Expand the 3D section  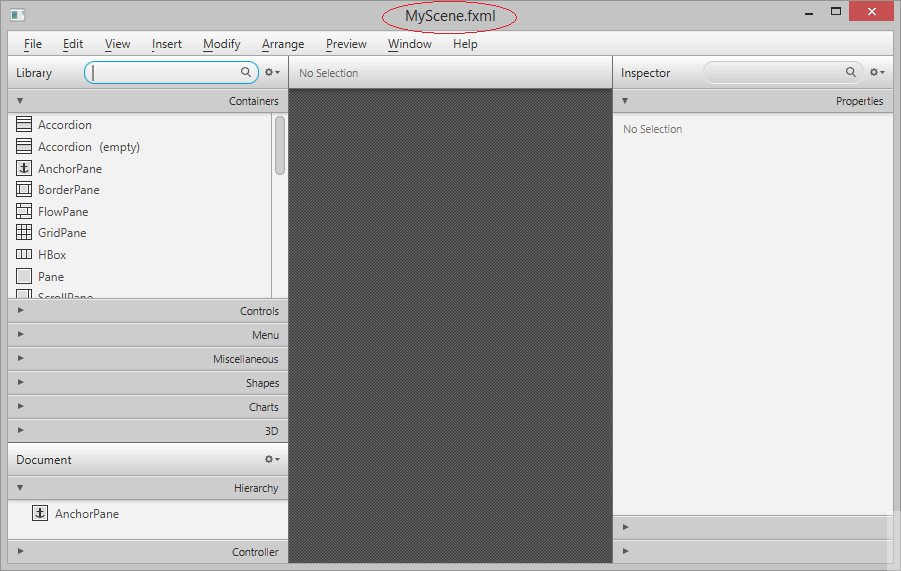[148, 431]
